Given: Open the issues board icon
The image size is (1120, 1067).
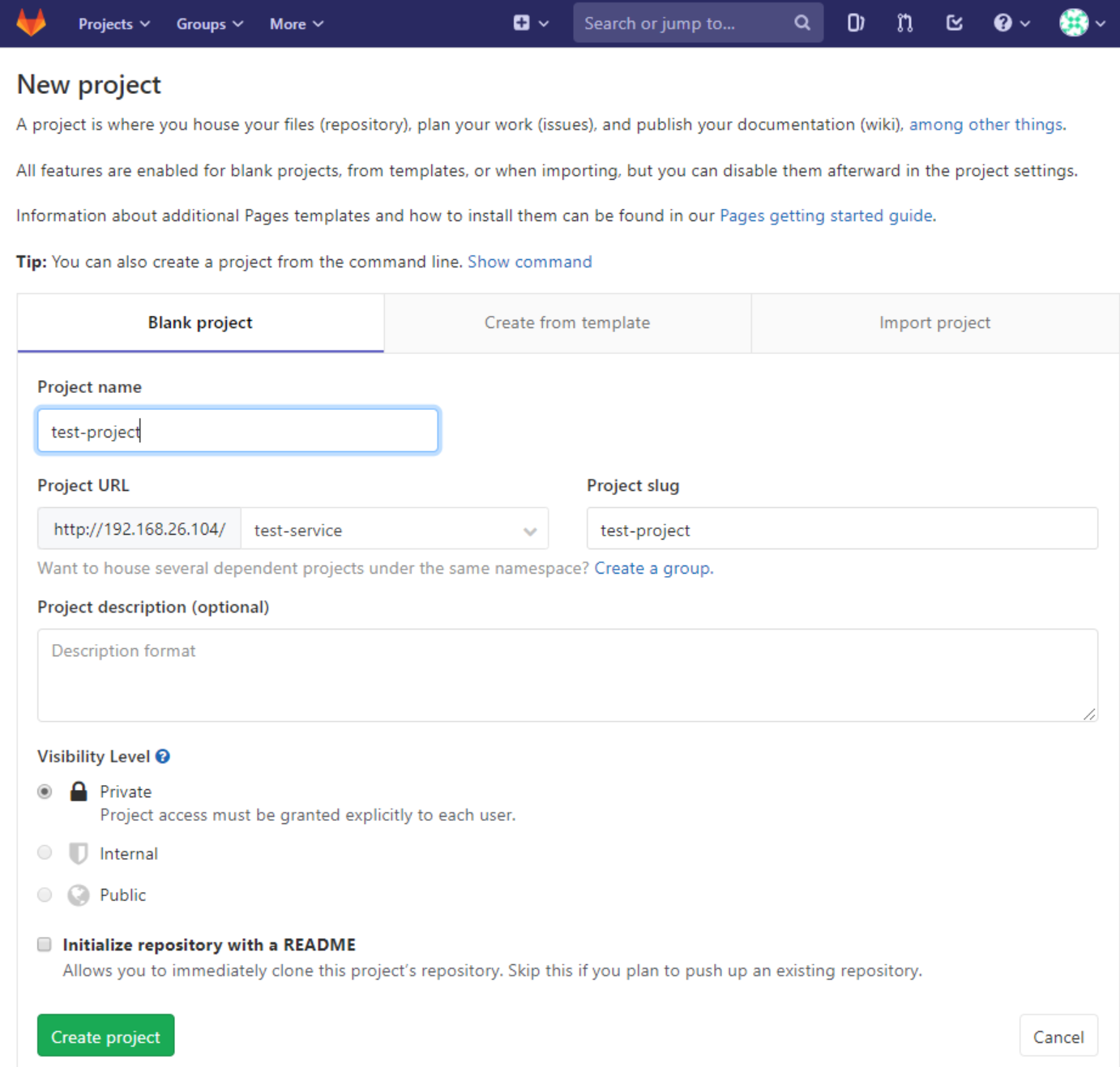Looking at the screenshot, I should tap(856, 23).
